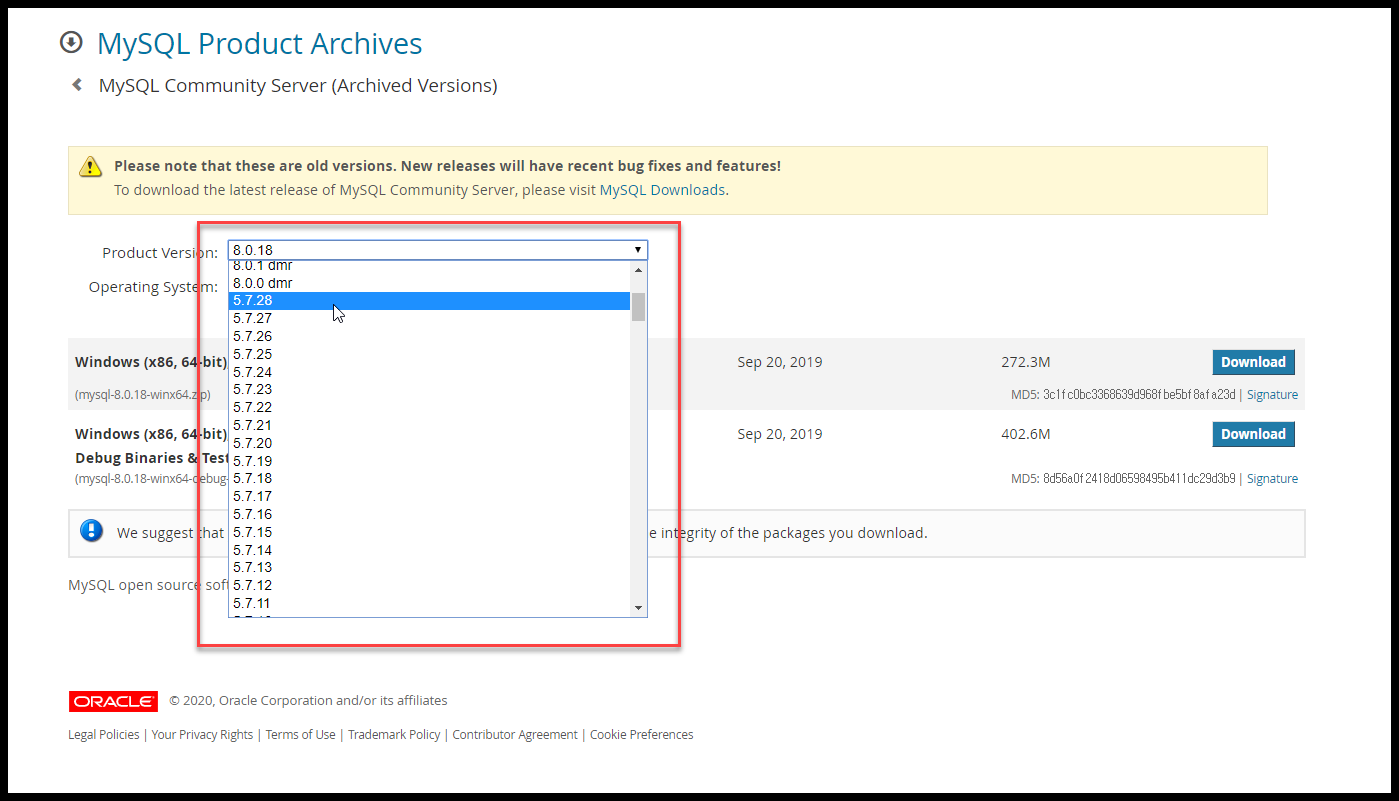1399x801 pixels.
Task: Choose version 5.7.28 from the list
Action: [429, 301]
